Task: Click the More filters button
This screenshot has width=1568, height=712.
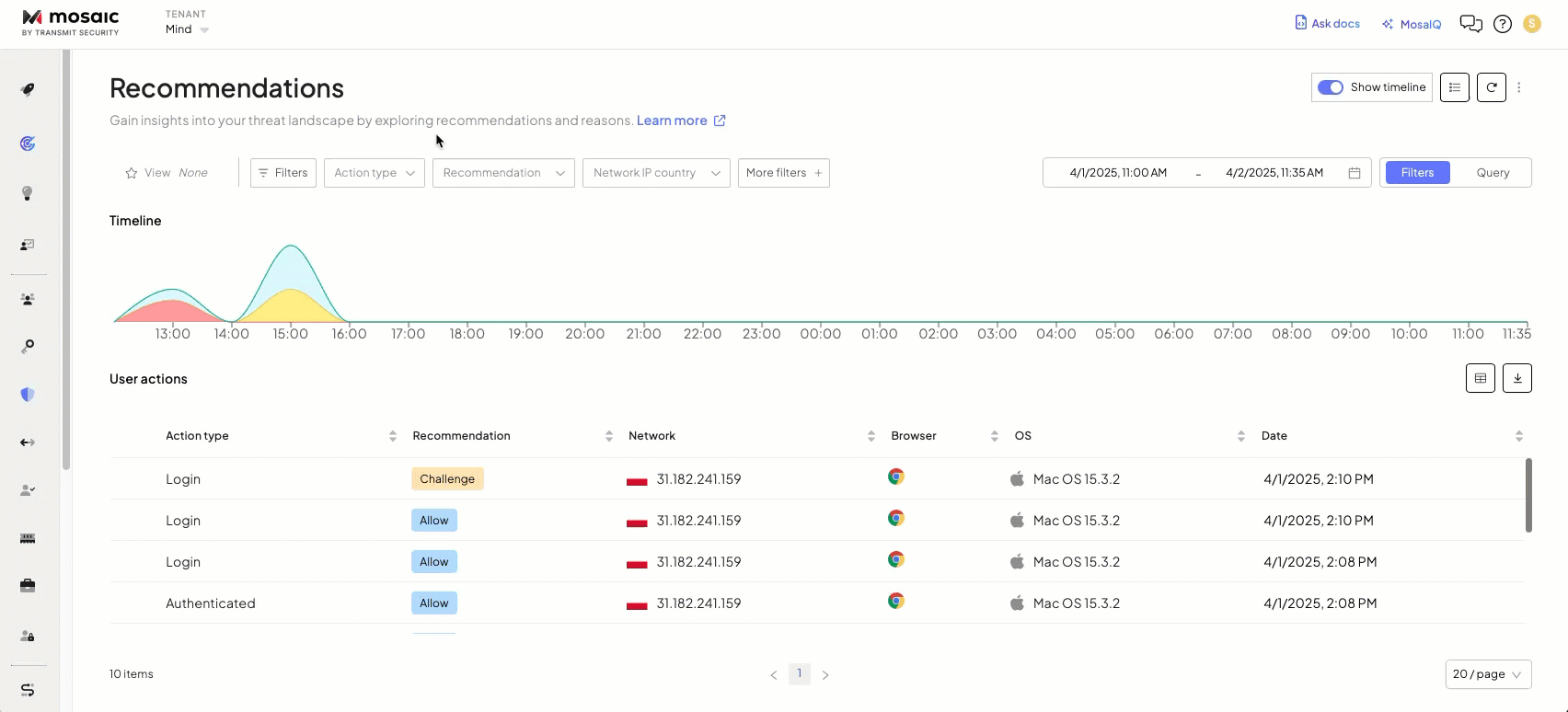Action: 783,173
